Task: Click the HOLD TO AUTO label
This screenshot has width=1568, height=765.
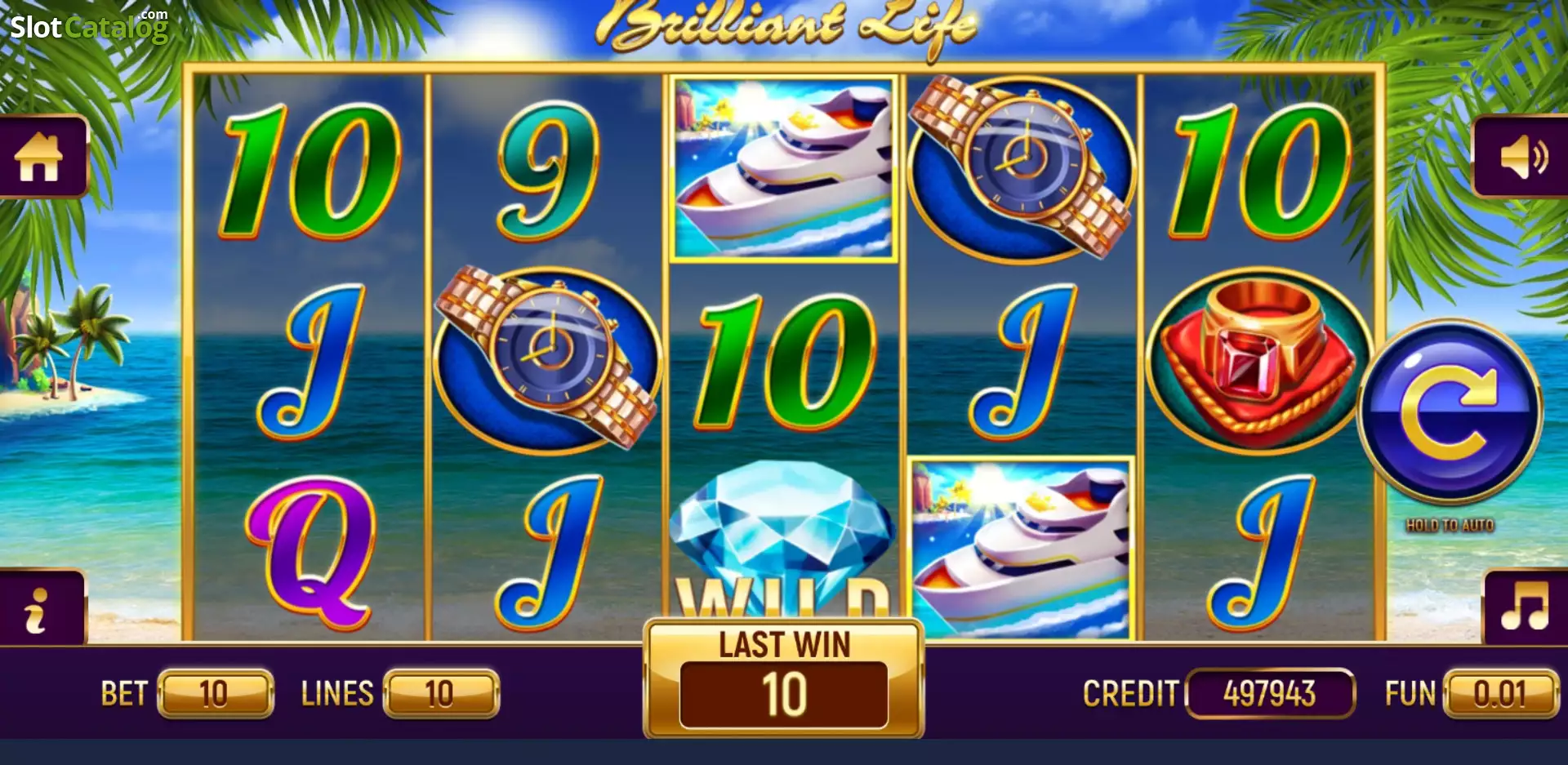Action: click(x=1450, y=525)
